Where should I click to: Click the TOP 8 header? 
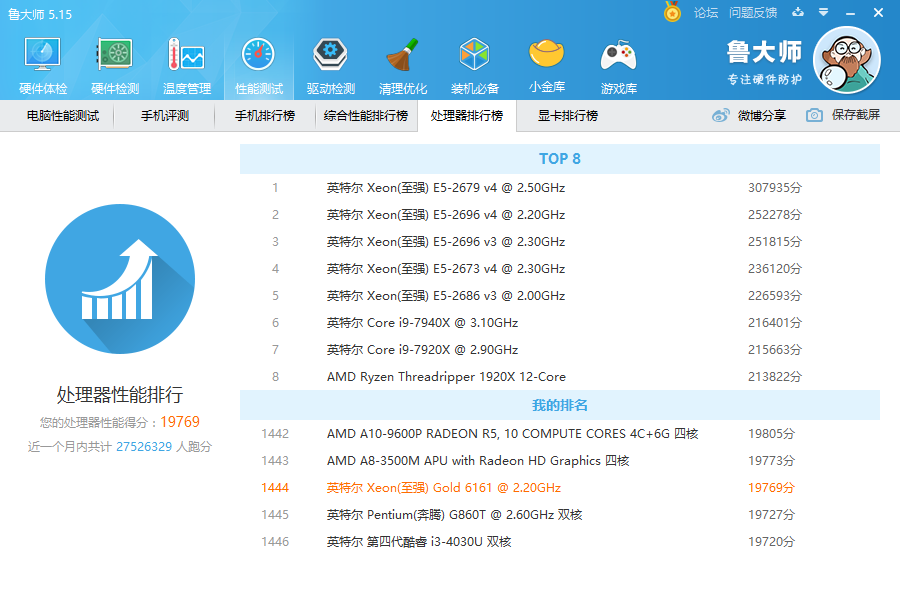560,159
